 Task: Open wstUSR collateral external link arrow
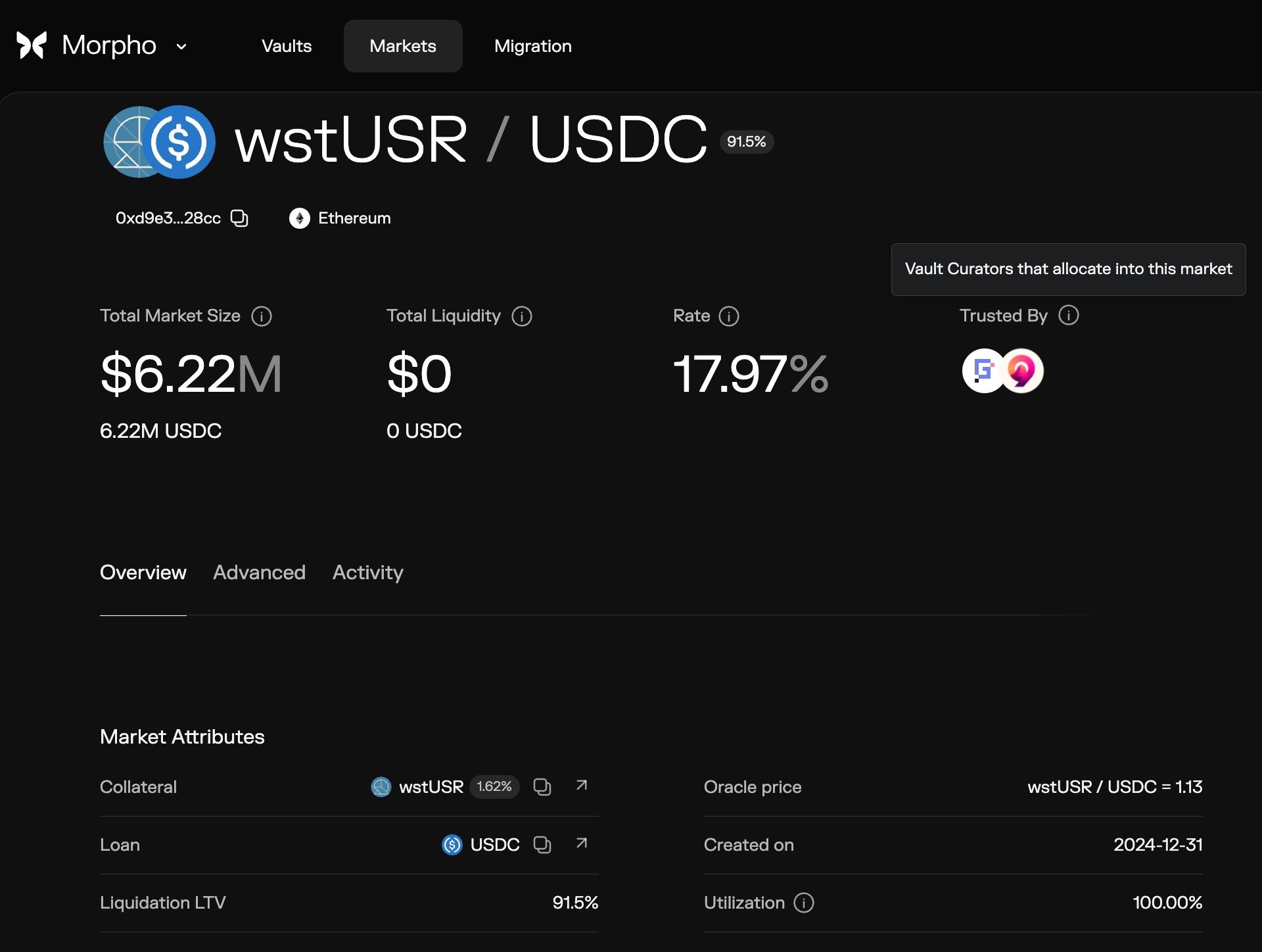[x=582, y=786]
